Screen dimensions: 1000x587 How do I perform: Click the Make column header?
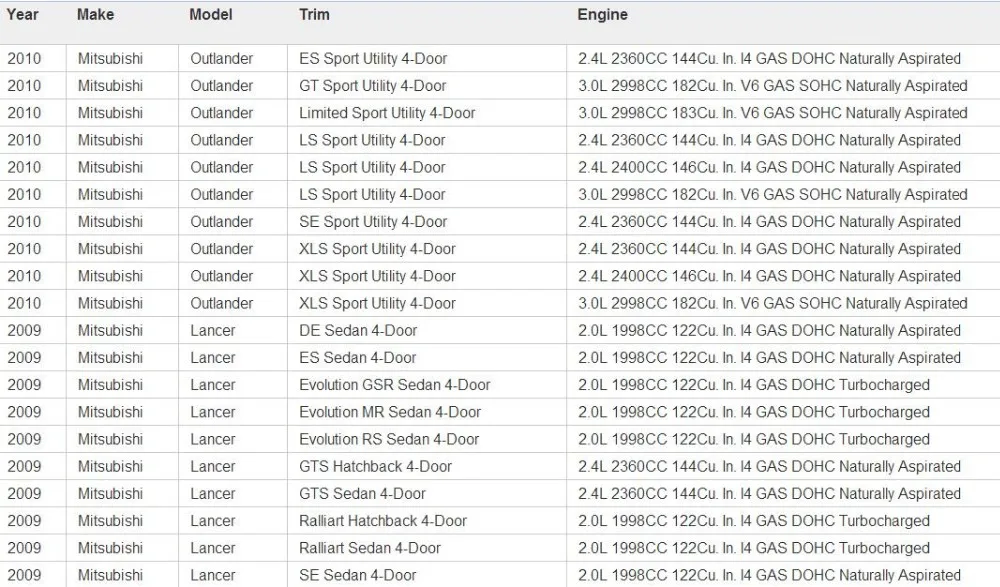96,15
